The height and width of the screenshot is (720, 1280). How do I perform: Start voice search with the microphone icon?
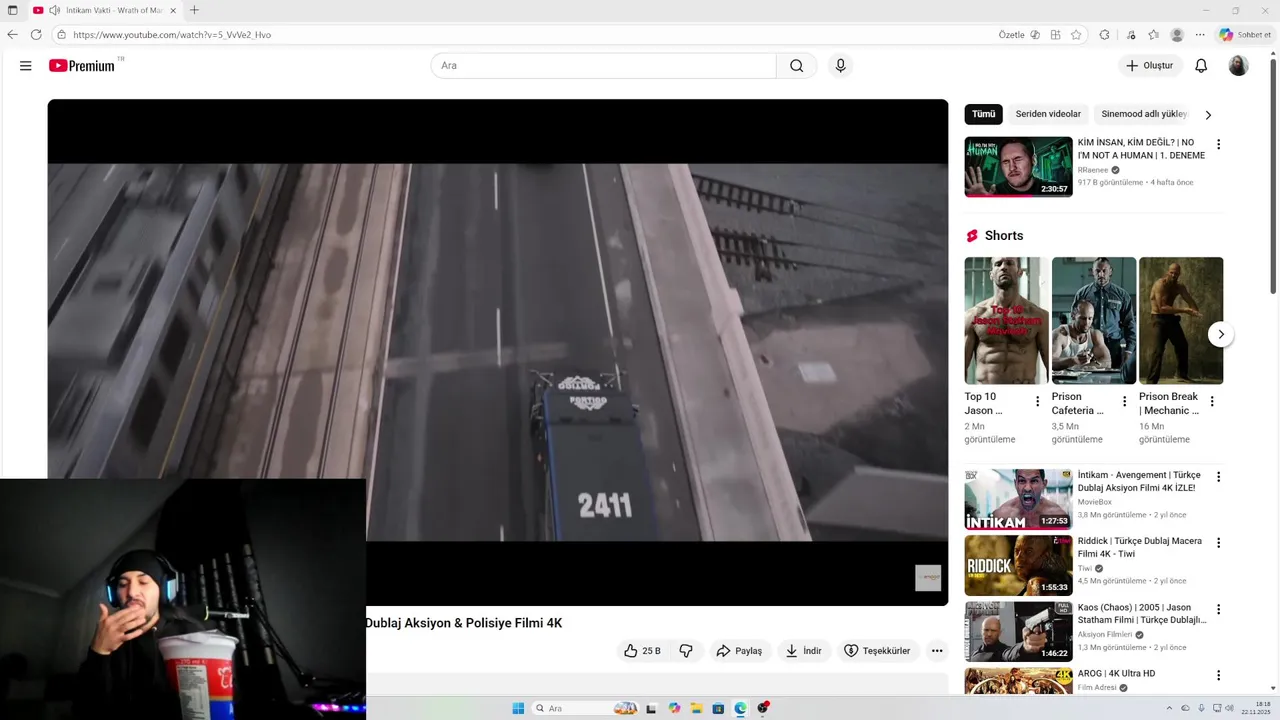pos(840,66)
